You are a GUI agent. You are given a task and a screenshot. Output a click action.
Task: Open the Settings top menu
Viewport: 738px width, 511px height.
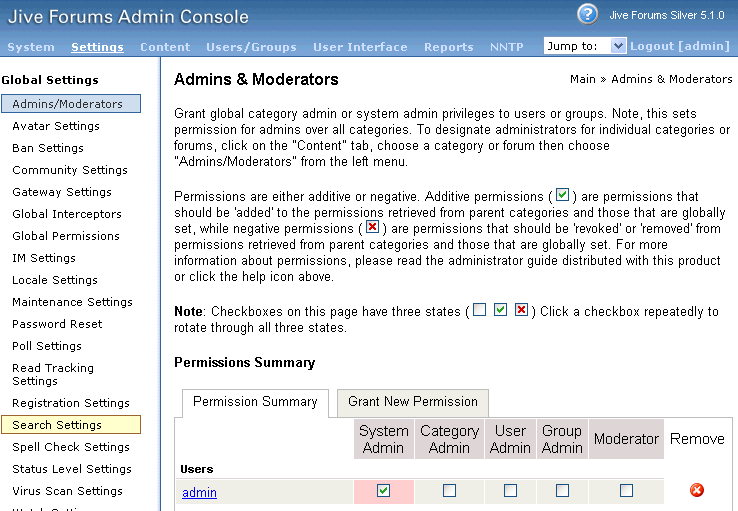(x=97, y=47)
